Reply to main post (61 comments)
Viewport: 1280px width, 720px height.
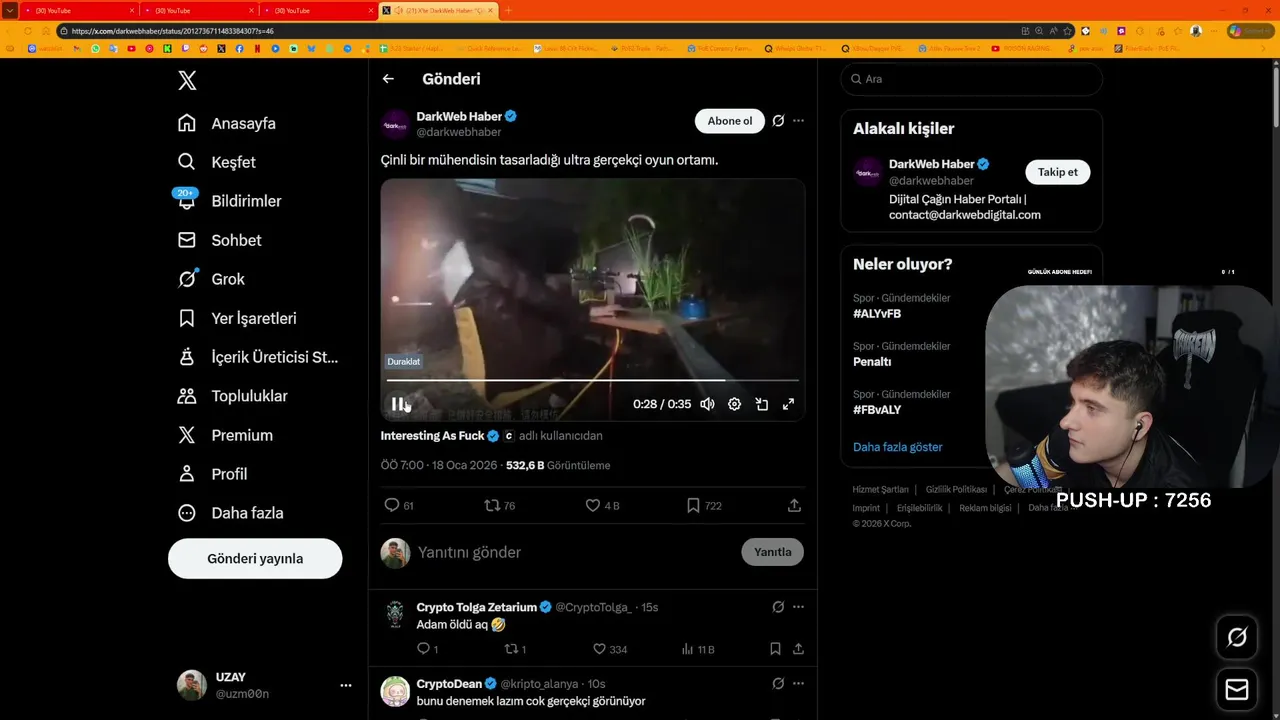tap(399, 506)
